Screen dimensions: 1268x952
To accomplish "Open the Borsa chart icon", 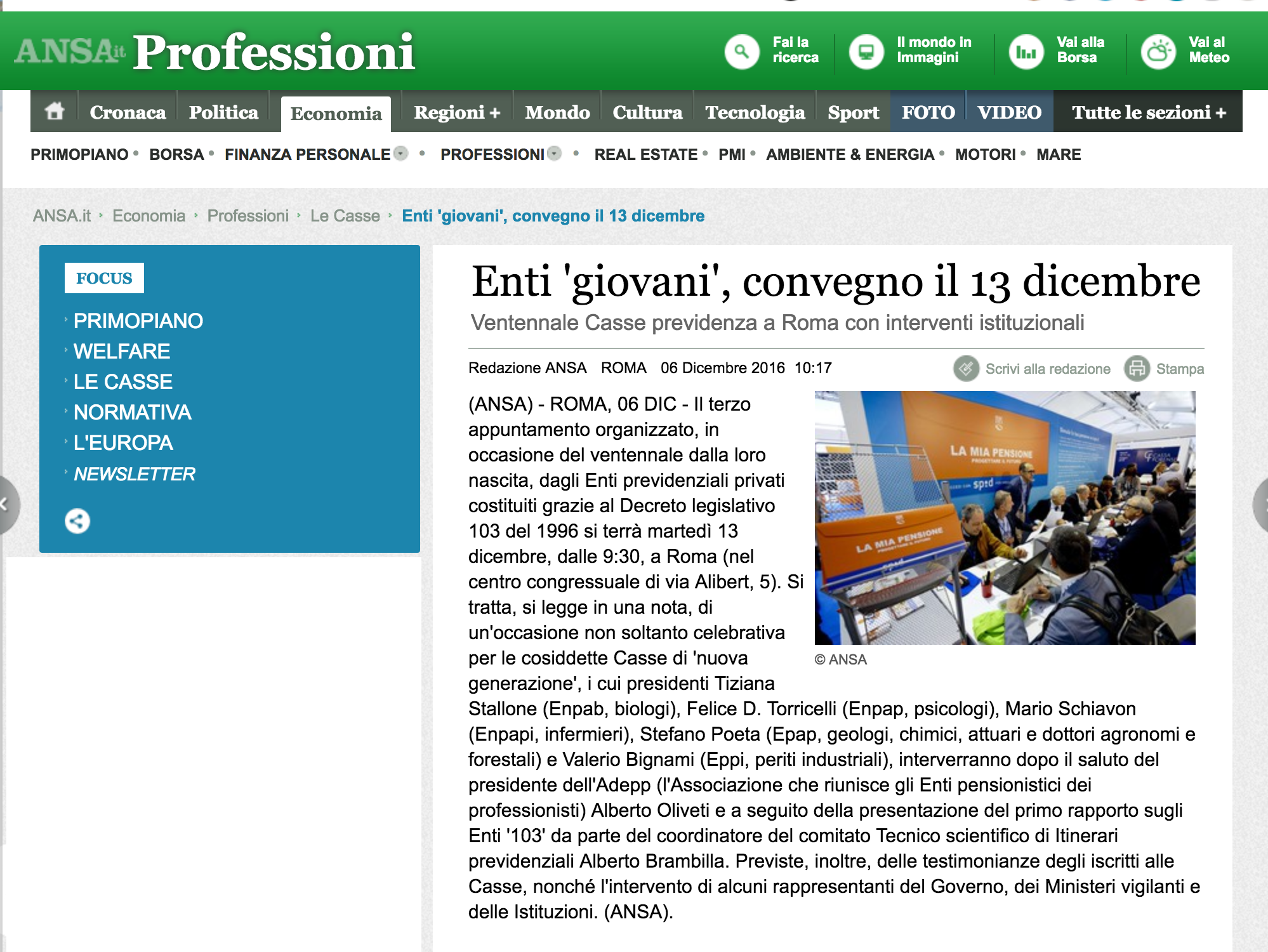I will tap(1026, 51).
